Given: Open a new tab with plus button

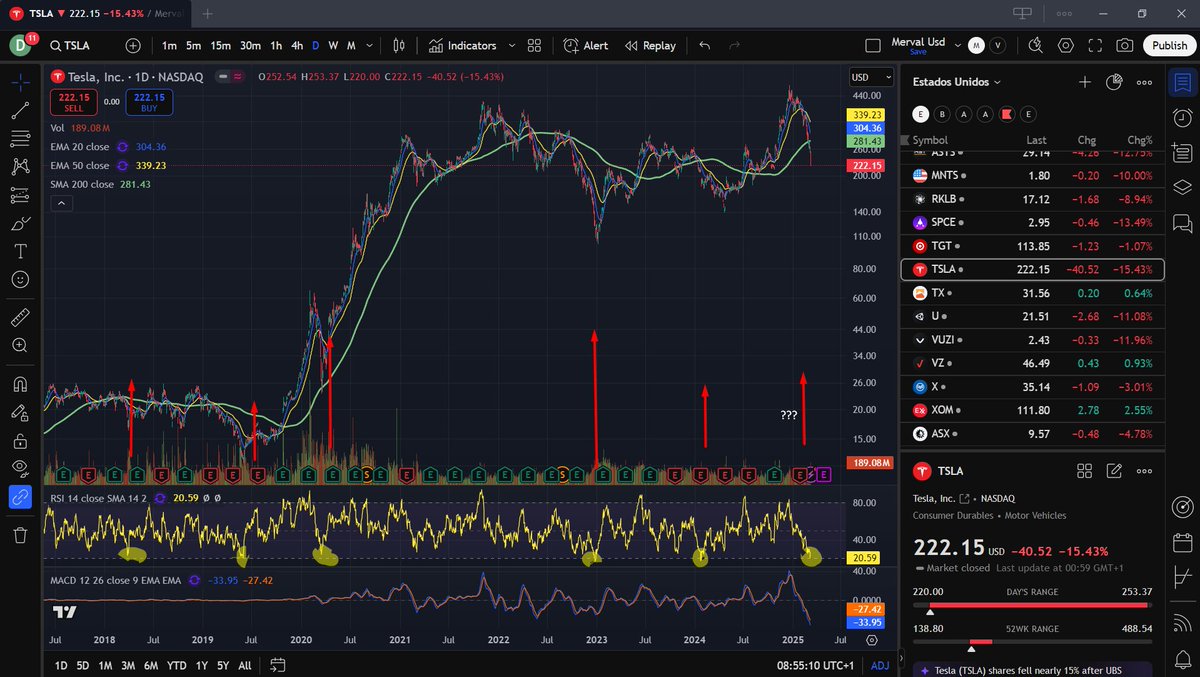Looking at the screenshot, I should click(x=208, y=14).
